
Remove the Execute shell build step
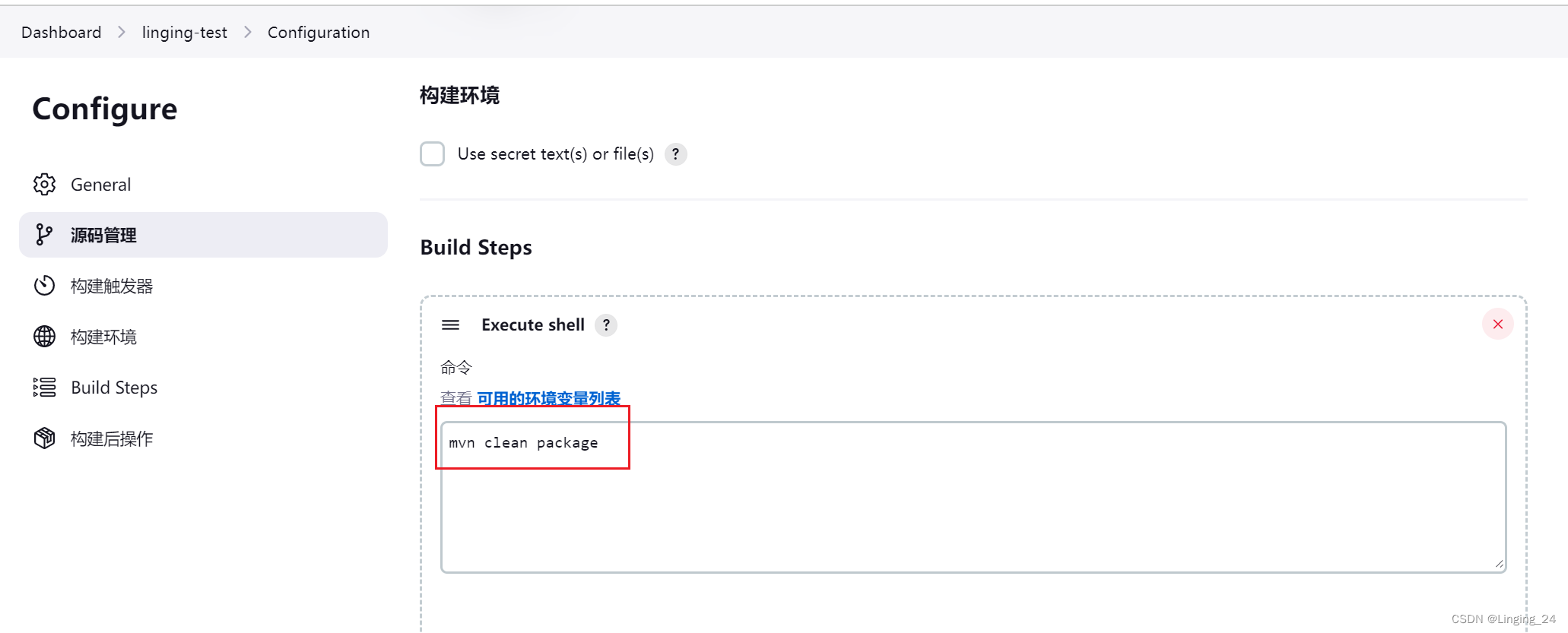[1497, 324]
